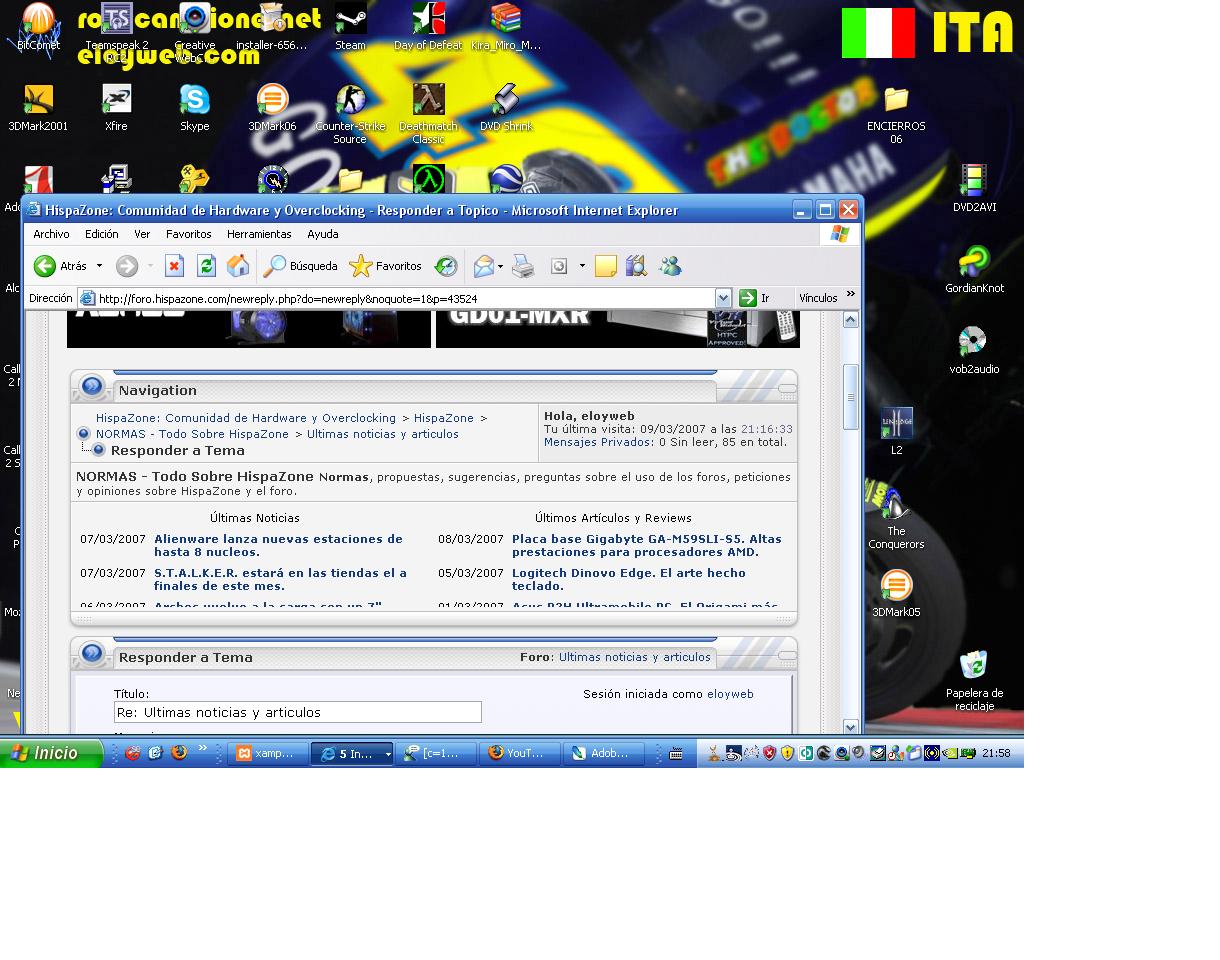Click the History clock toolbar icon
The height and width of the screenshot is (960, 1220).
click(x=446, y=266)
